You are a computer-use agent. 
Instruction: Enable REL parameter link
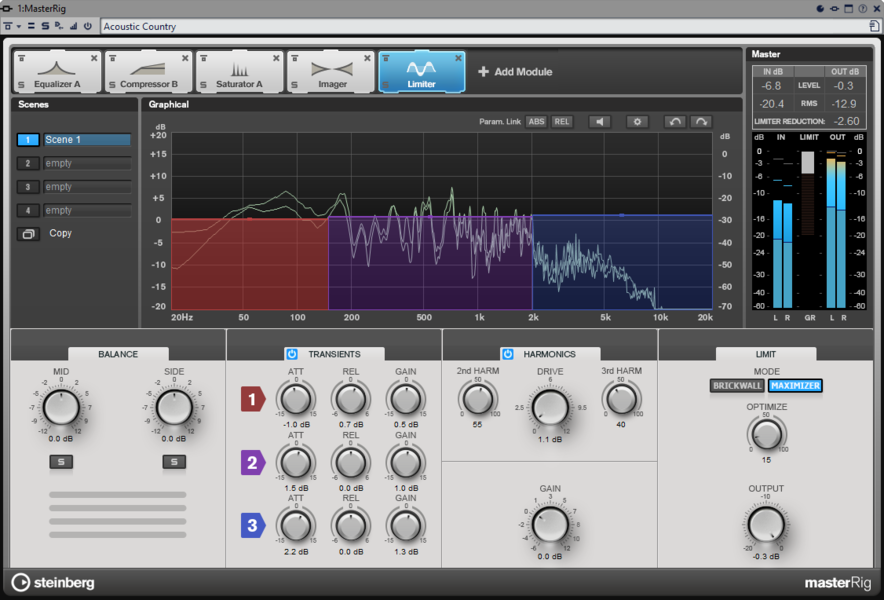[562, 122]
